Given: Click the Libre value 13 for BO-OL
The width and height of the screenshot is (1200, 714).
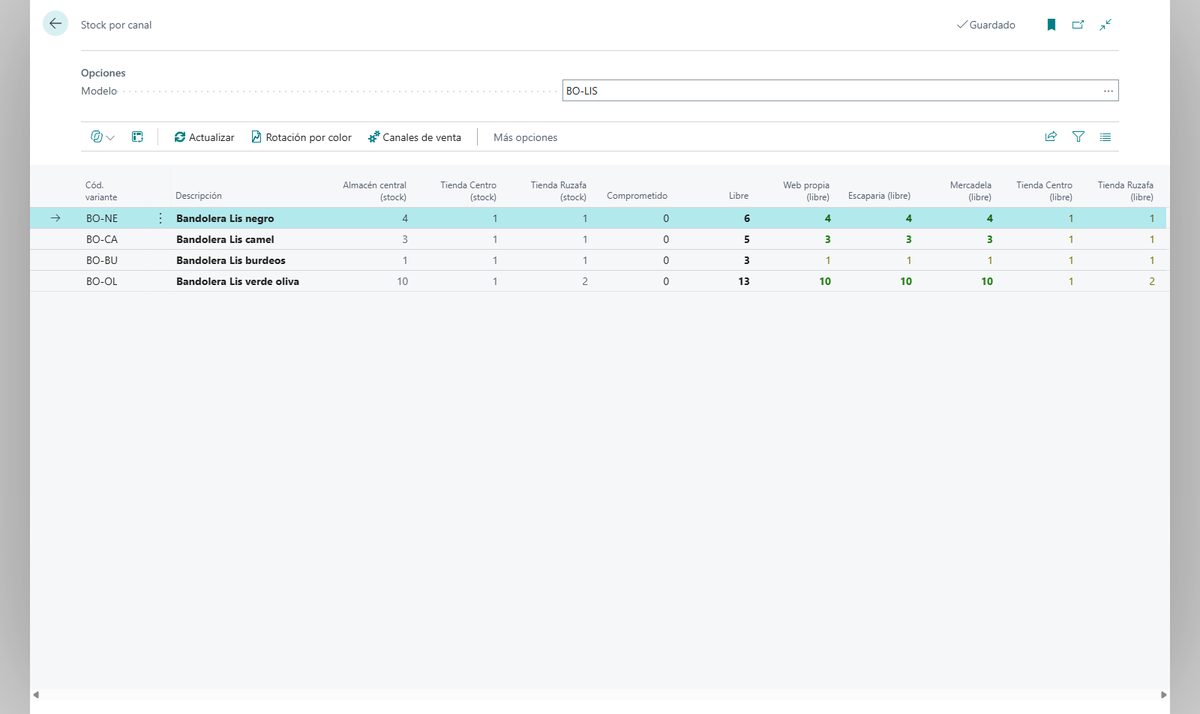Looking at the screenshot, I should click(743, 281).
